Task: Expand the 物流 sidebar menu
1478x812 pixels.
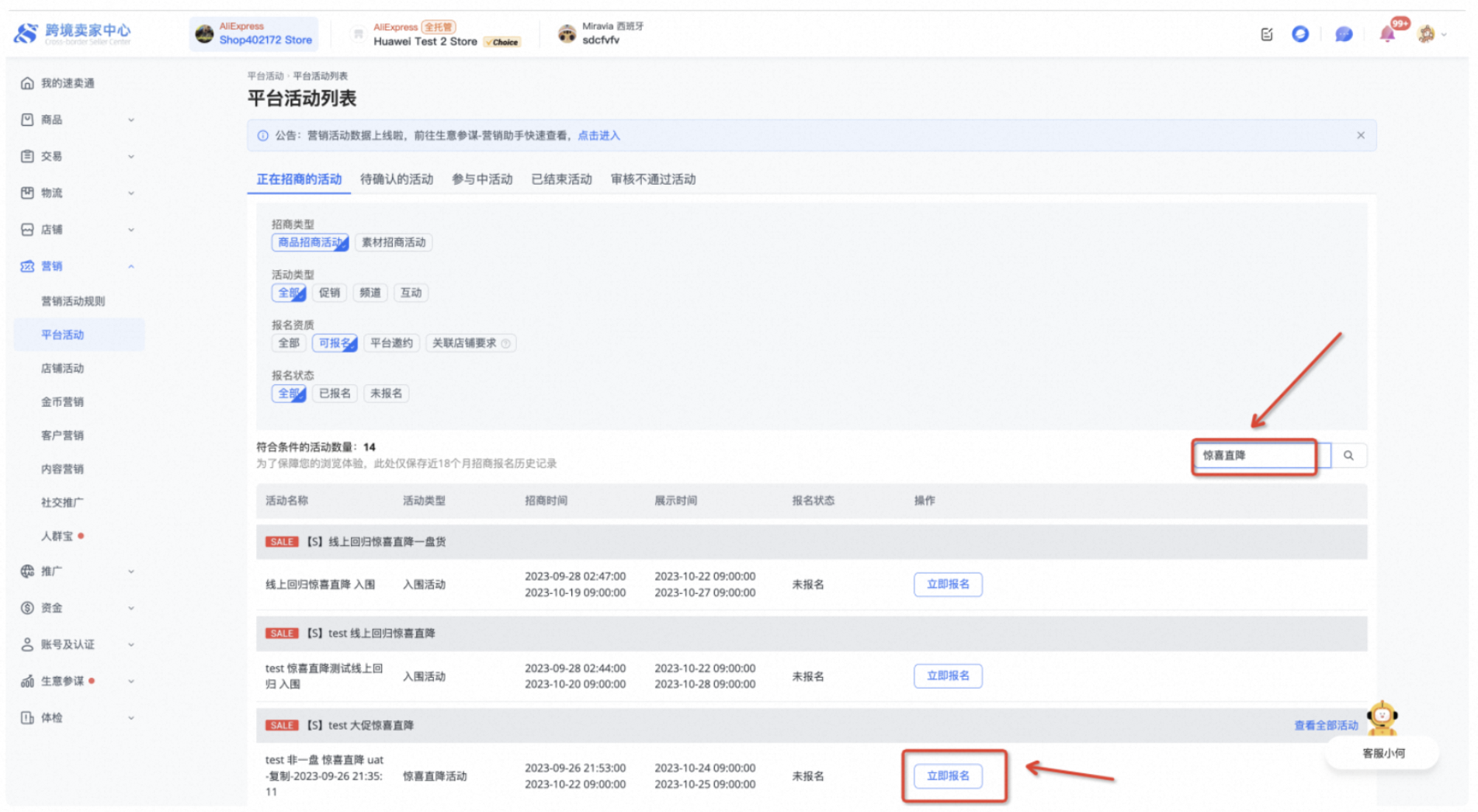Action: [x=78, y=193]
